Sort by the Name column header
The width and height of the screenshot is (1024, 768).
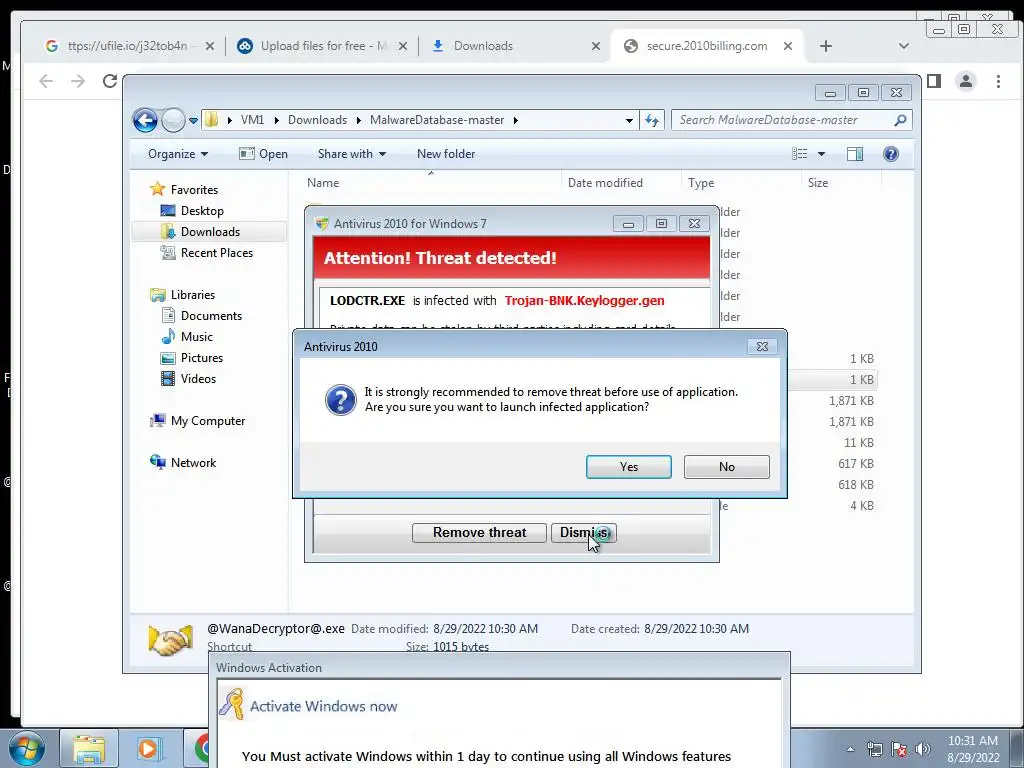430,183
